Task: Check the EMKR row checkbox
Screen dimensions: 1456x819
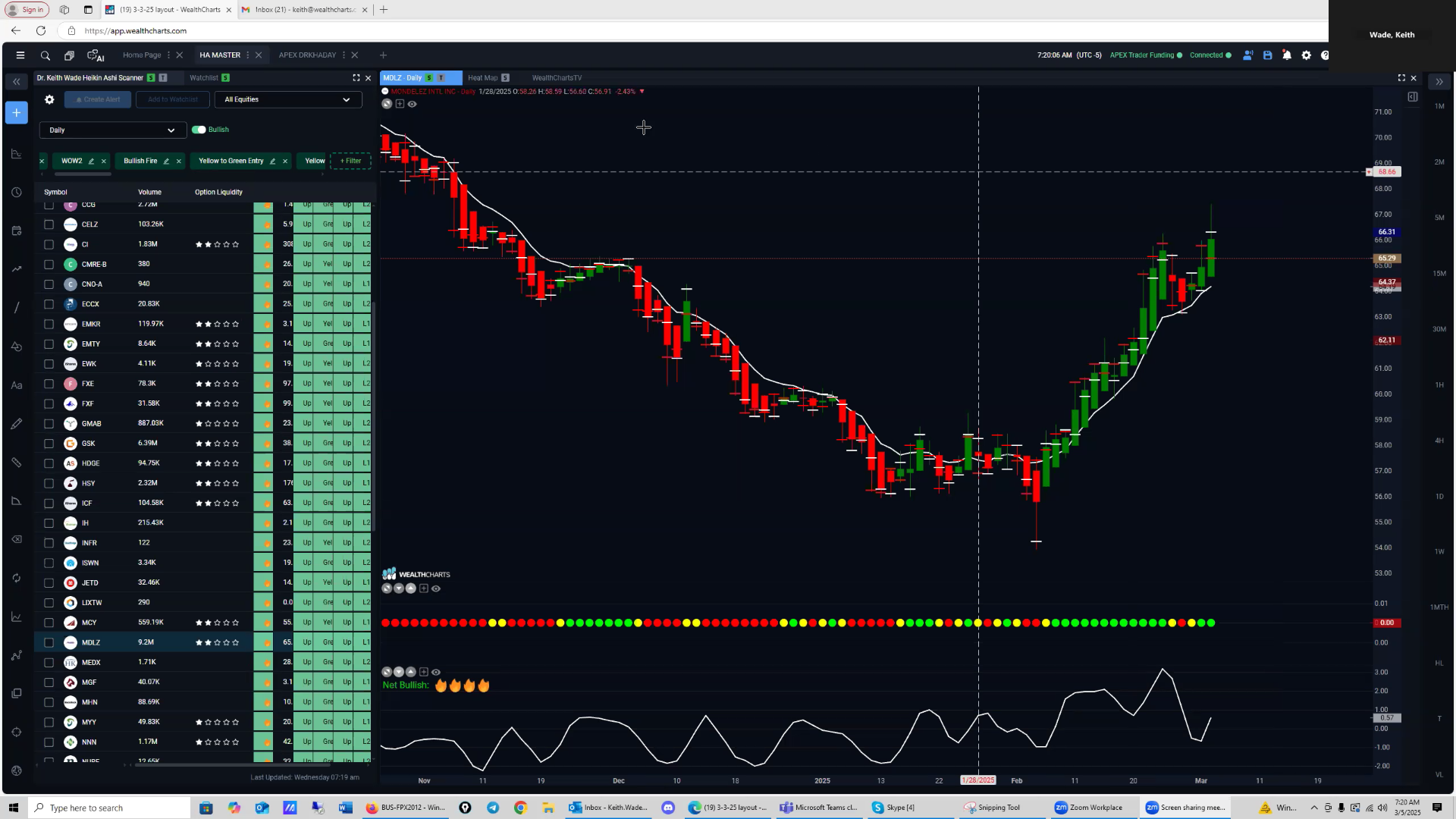Action: [49, 324]
